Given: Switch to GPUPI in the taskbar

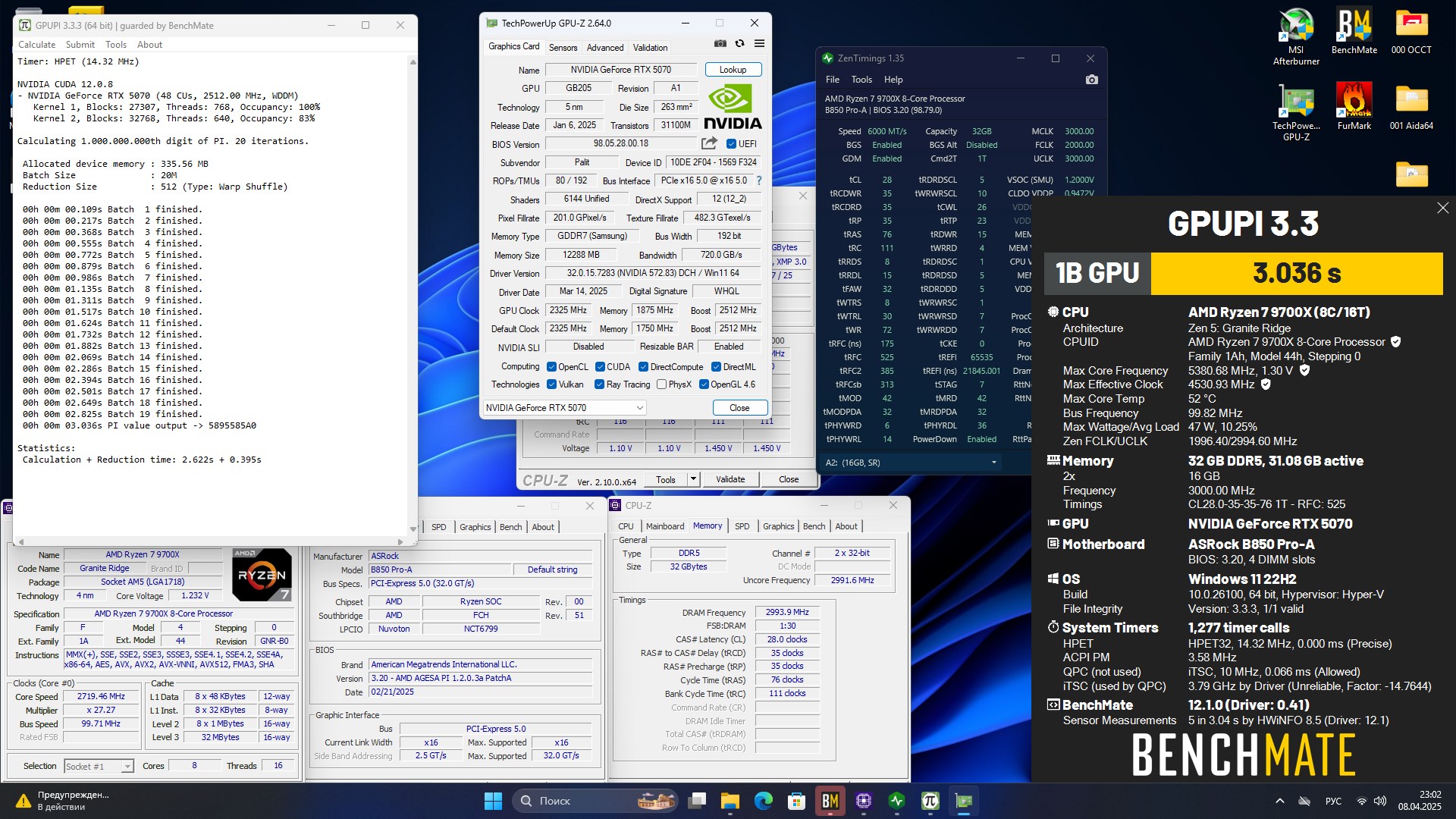Looking at the screenshot, I should [x=930, y=801].
